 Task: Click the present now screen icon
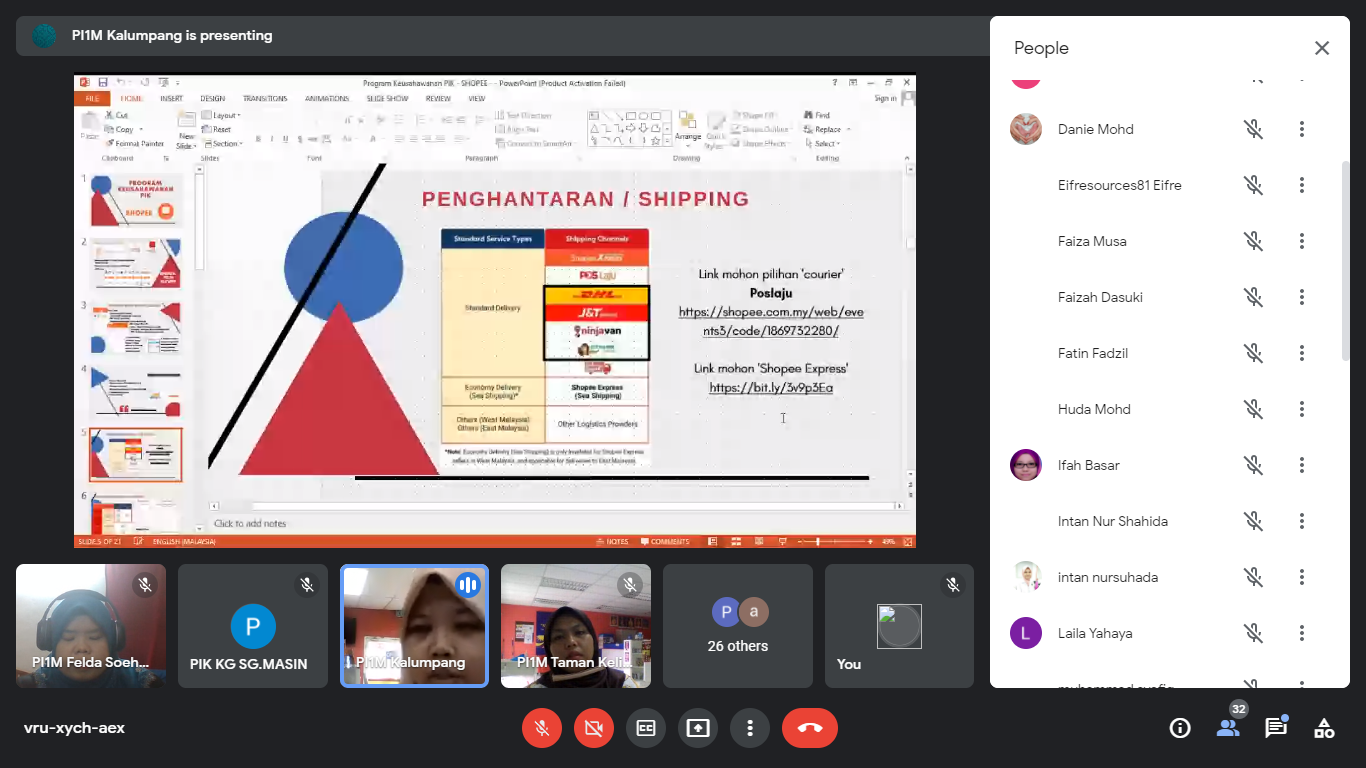[x=698, y=728]
